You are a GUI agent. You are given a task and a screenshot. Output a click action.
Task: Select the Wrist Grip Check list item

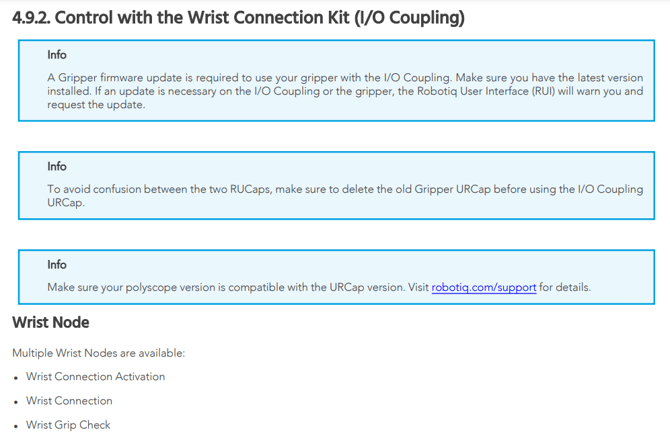[x=68, y=425]
